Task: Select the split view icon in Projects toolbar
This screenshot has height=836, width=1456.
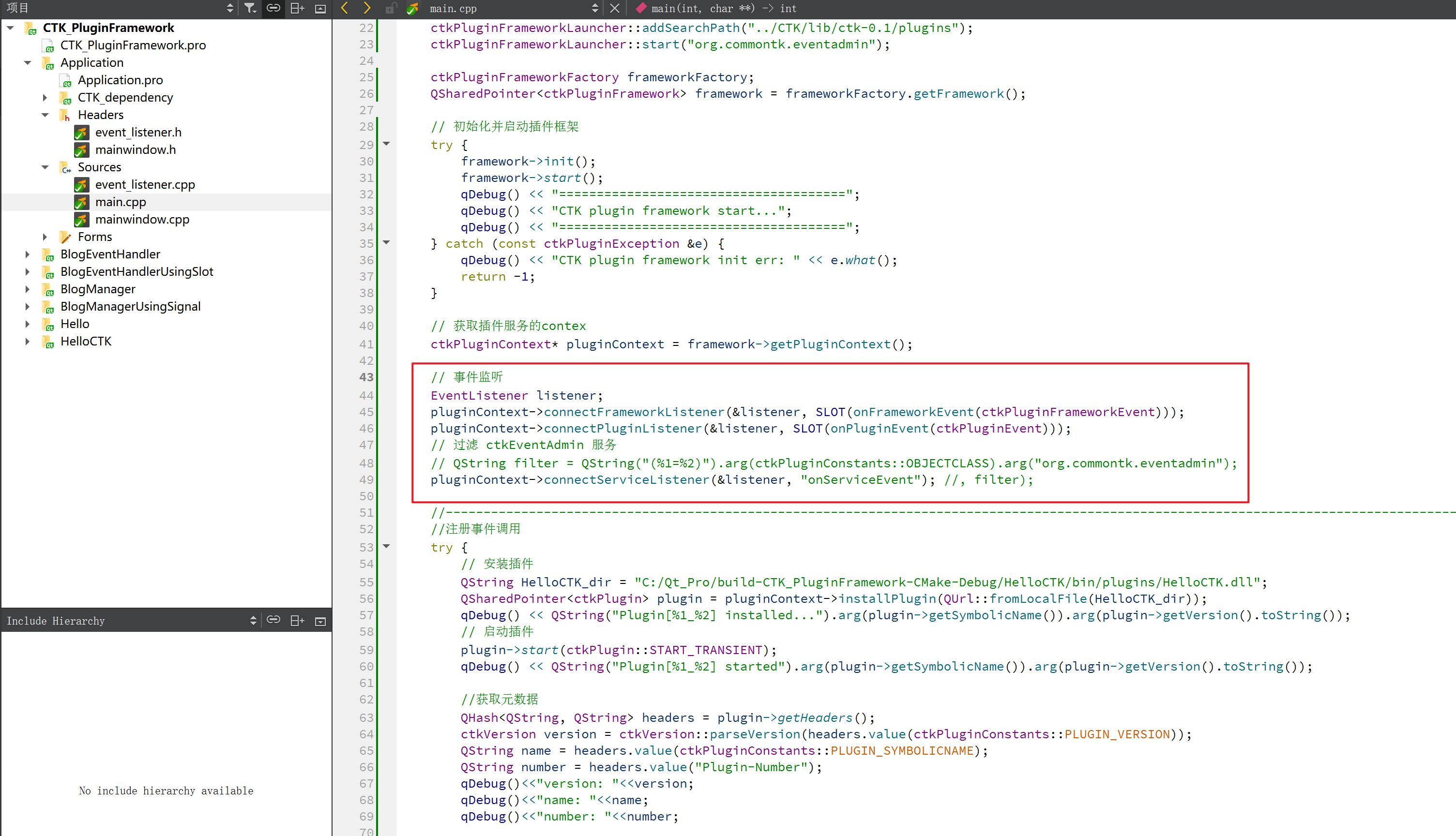Action: (297, 8)
